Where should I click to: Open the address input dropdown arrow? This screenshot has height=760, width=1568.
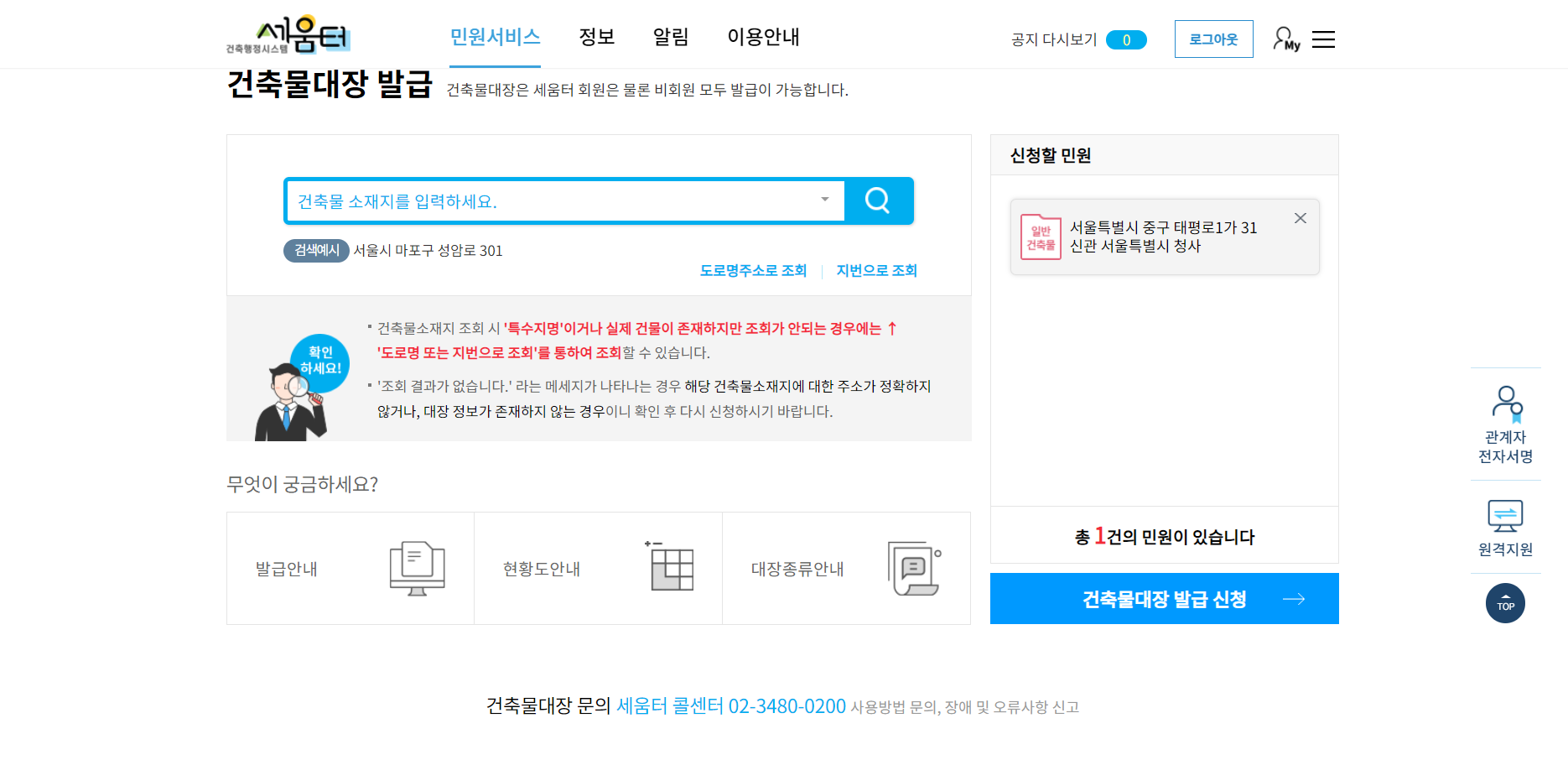click(x=825, y=200)
